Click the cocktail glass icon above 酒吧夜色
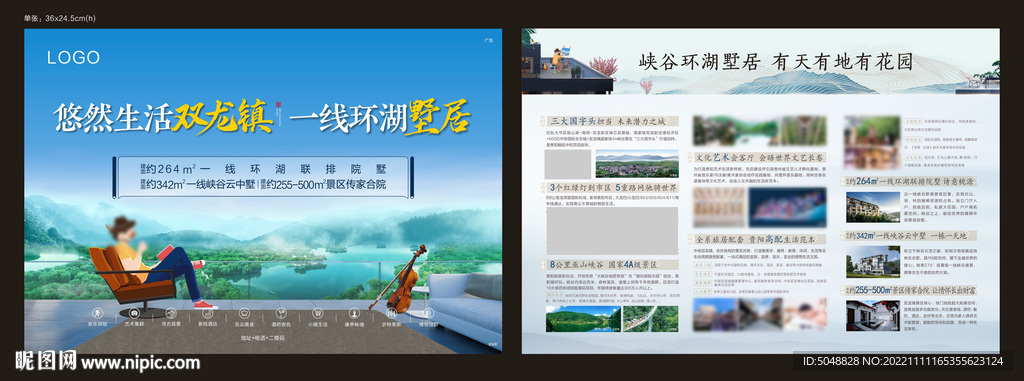The width and height of the screenshot is (1024, 381). 280,313
